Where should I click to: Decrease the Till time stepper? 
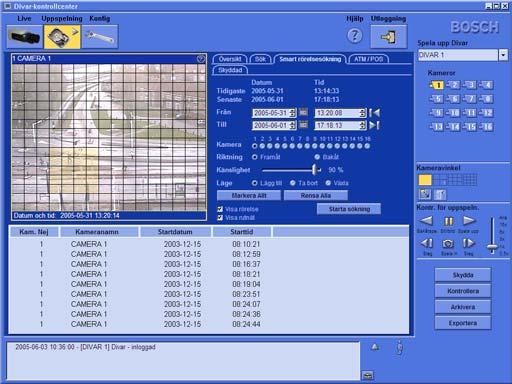[x=363, y=127]
